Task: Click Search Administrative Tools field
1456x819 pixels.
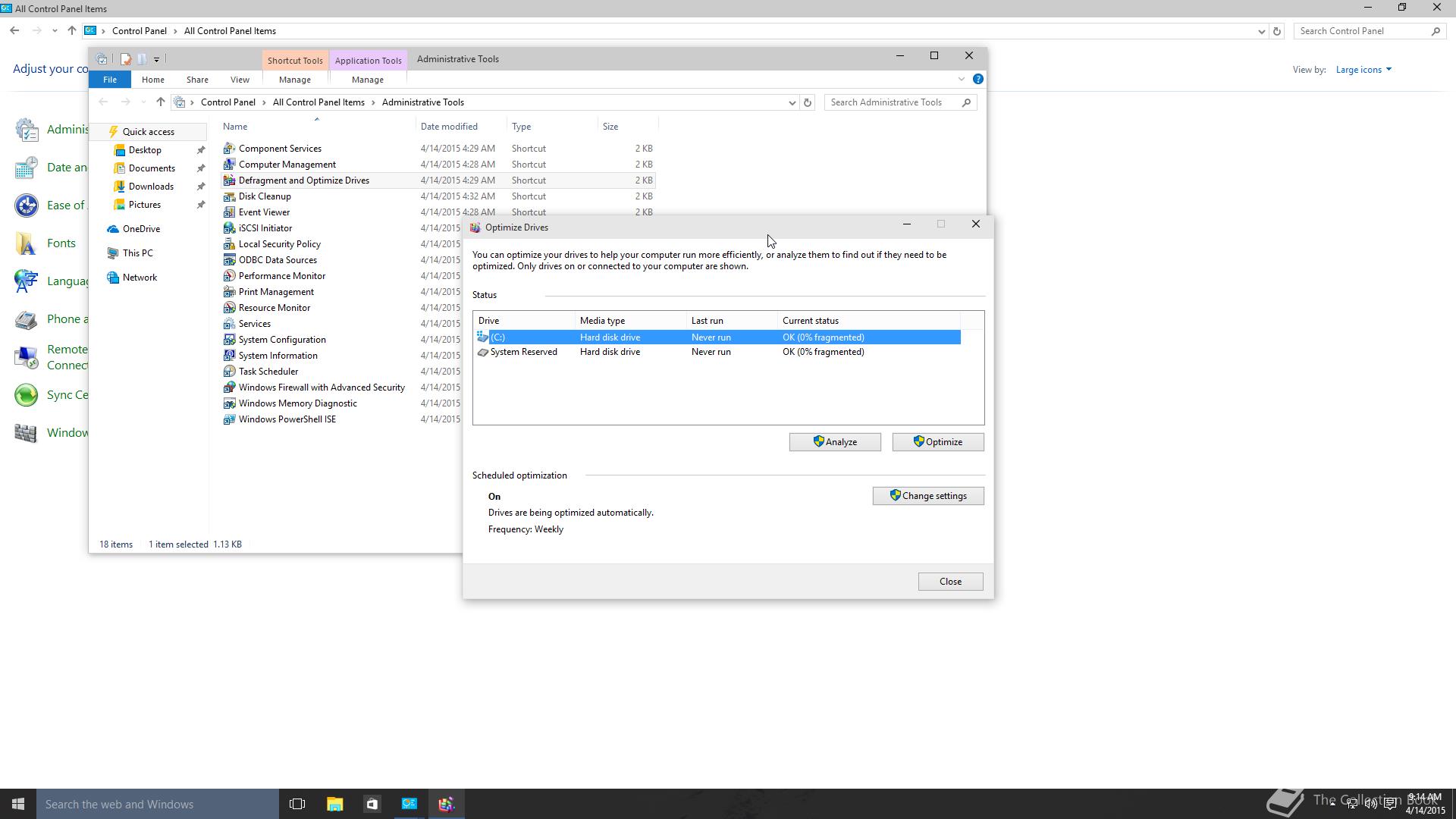Action: coord(900,102)
